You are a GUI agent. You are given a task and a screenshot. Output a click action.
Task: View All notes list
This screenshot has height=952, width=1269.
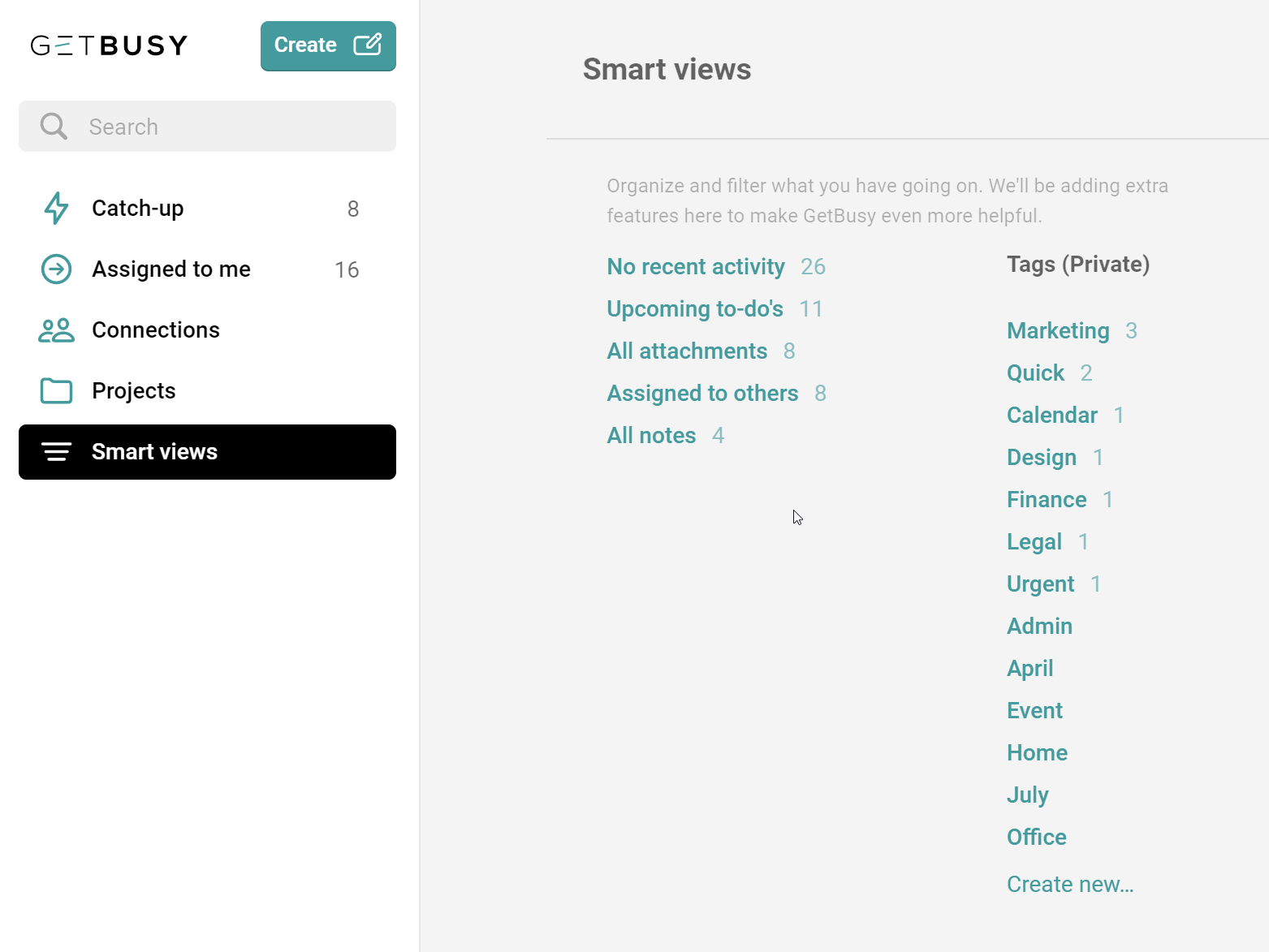coord(651,435)
